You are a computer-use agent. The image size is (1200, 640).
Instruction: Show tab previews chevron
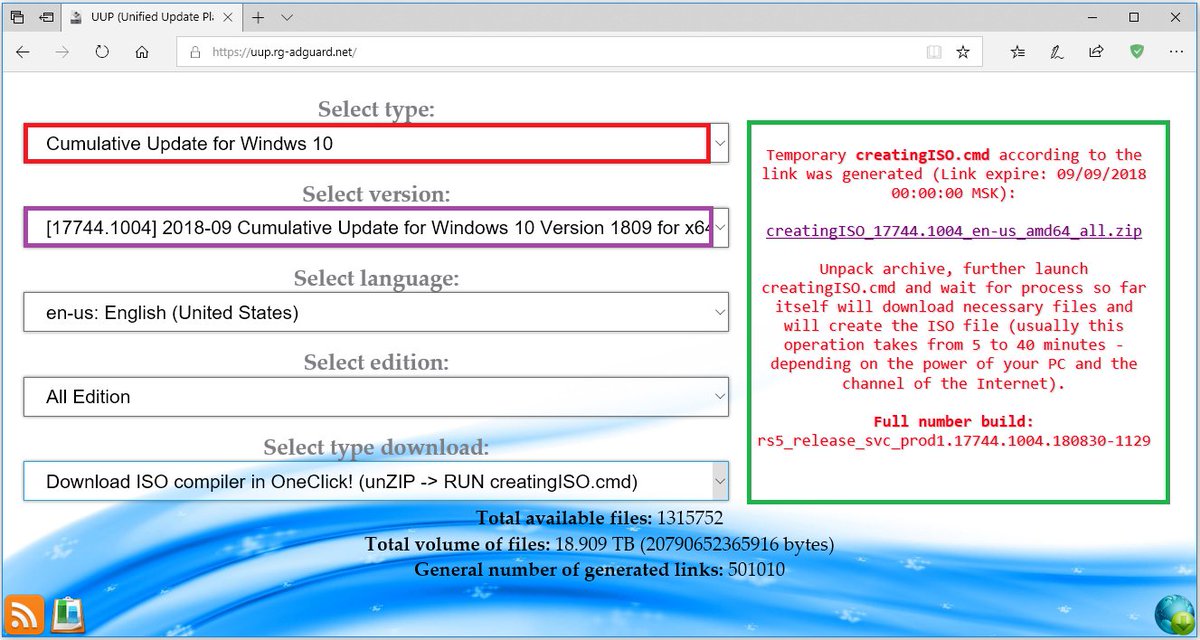point(287,17)
